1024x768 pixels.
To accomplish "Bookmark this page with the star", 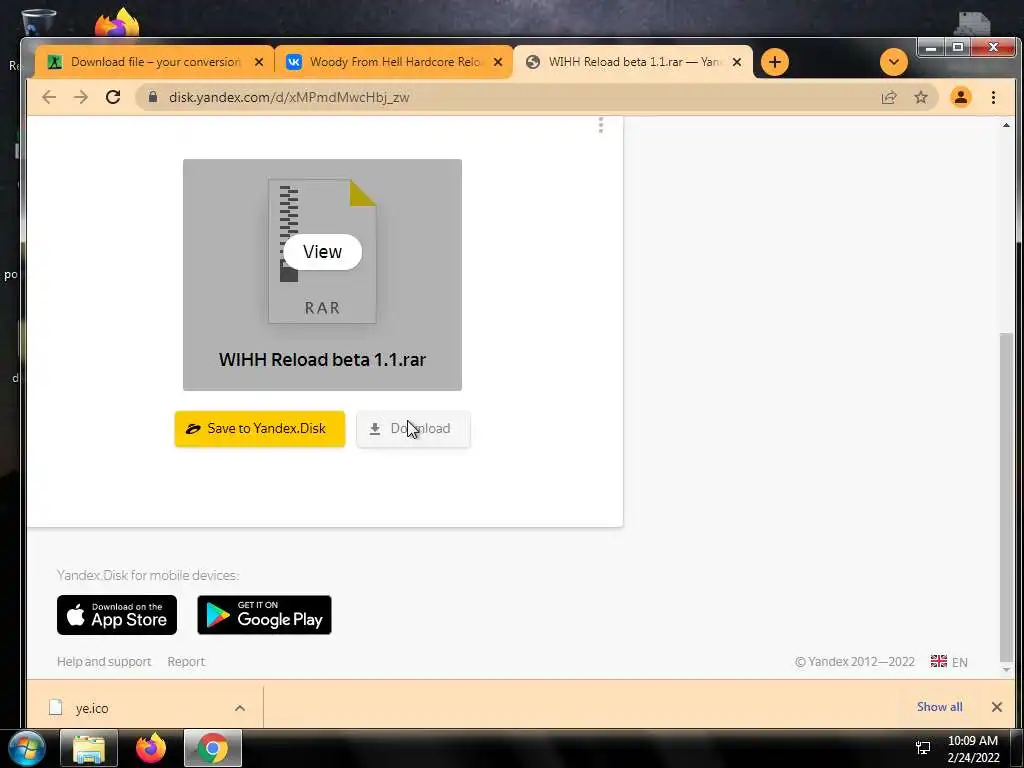I will tap(921, 97).
